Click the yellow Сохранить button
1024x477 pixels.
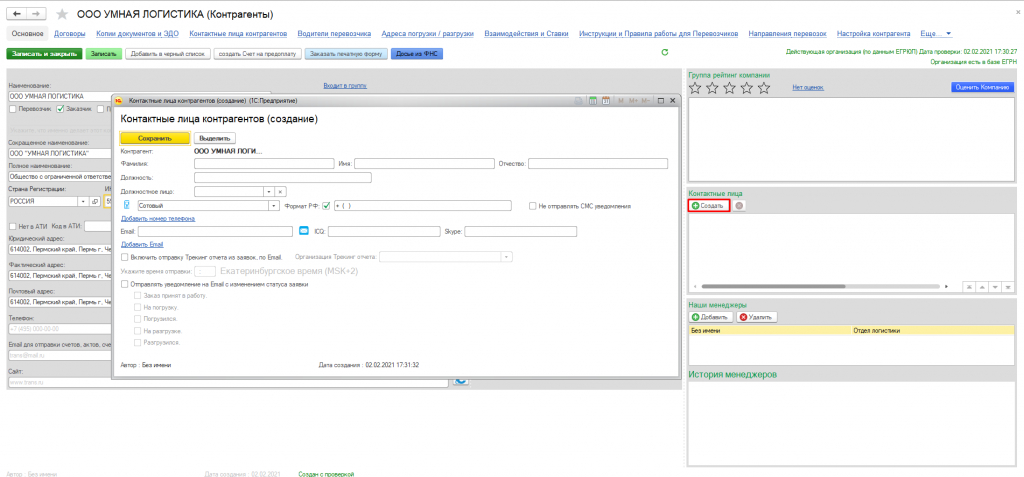155,138
